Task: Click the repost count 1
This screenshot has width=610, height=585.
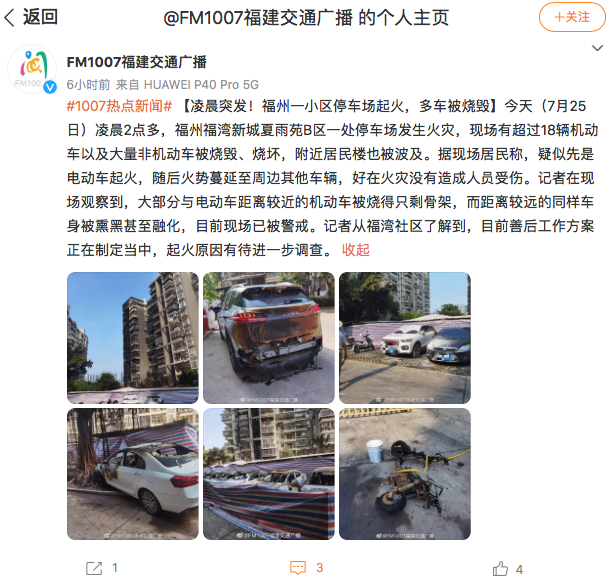Action: point(115,568)
